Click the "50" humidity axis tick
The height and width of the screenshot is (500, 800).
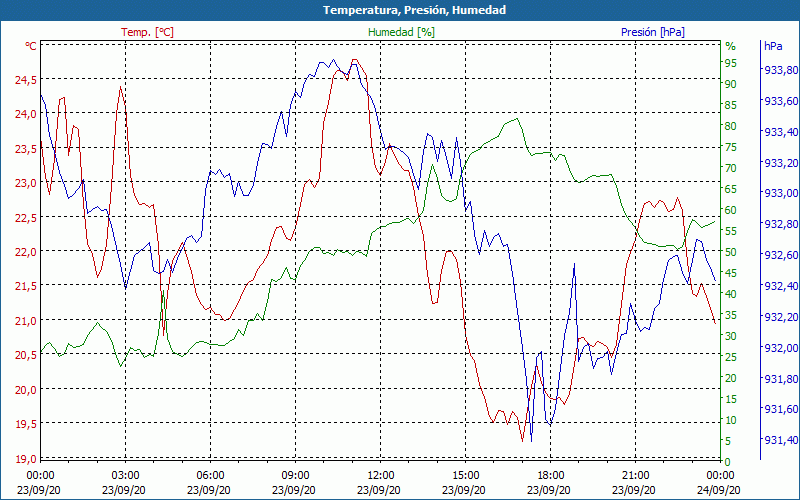click(731, 252)
